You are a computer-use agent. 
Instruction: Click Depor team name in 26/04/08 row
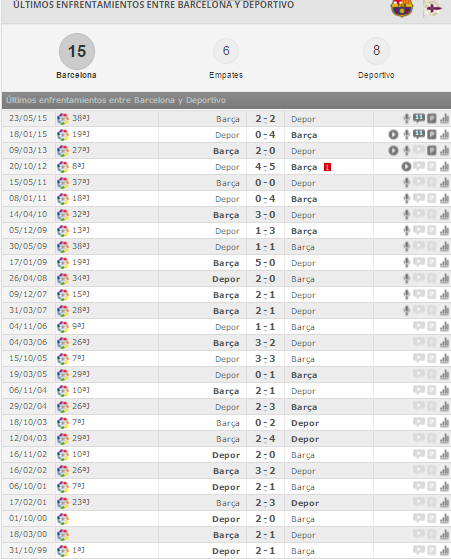226,279
